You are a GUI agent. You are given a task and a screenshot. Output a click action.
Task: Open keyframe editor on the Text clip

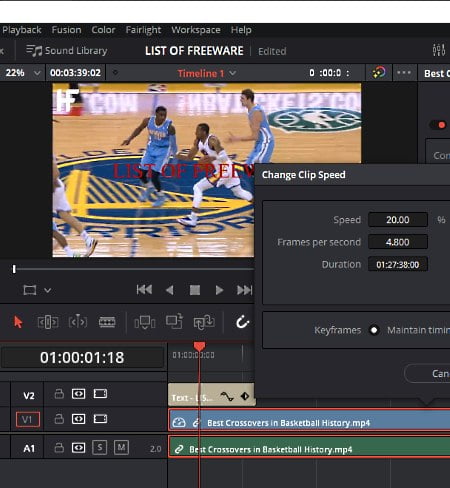245,396
